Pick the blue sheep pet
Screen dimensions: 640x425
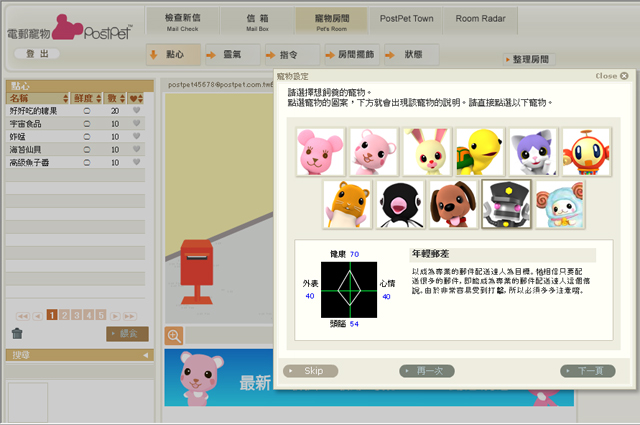(560, 204)
